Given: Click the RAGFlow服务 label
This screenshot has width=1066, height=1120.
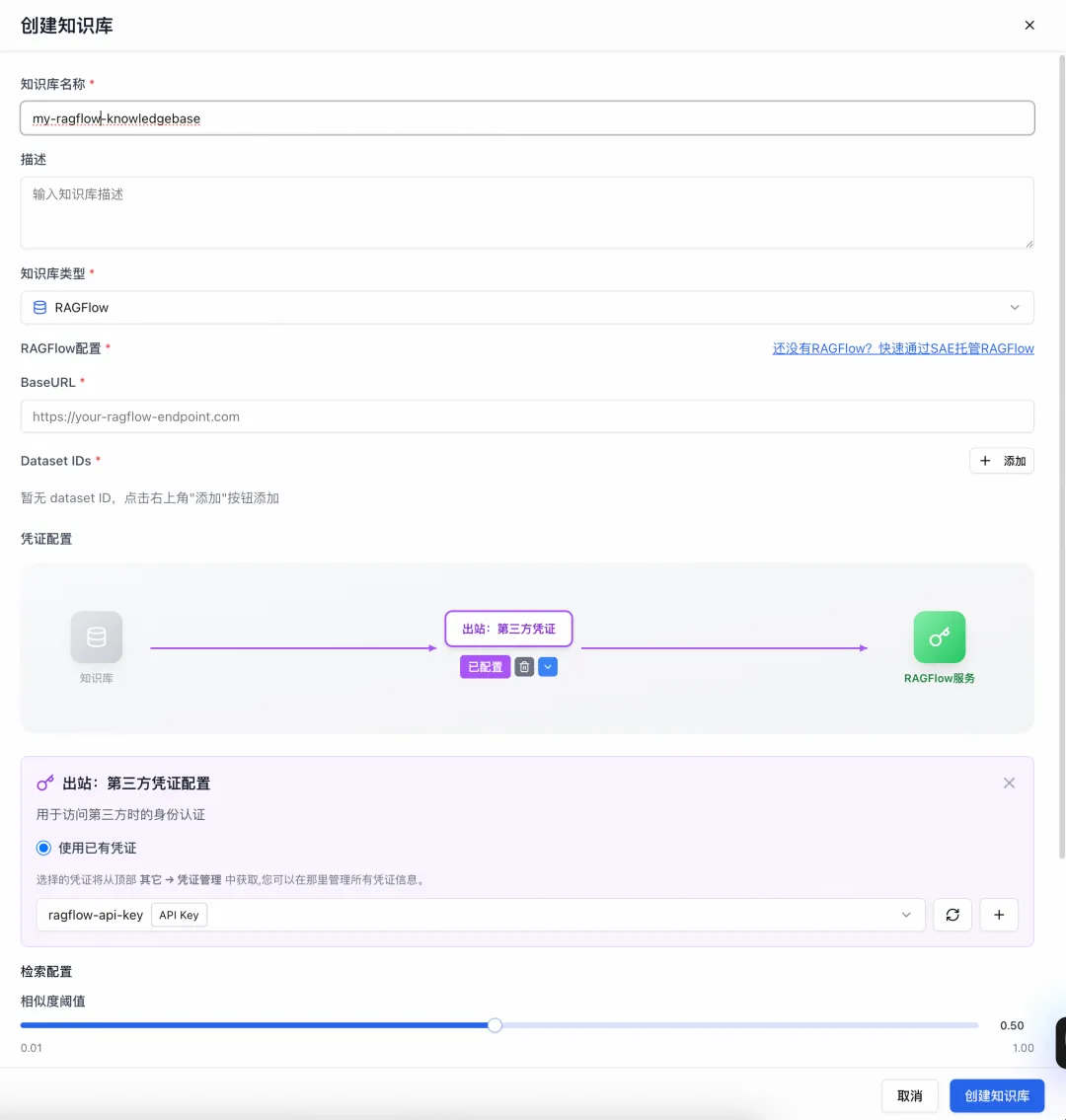Looking at the screenshot, I should pyautogui.click(x=940, y=678).
